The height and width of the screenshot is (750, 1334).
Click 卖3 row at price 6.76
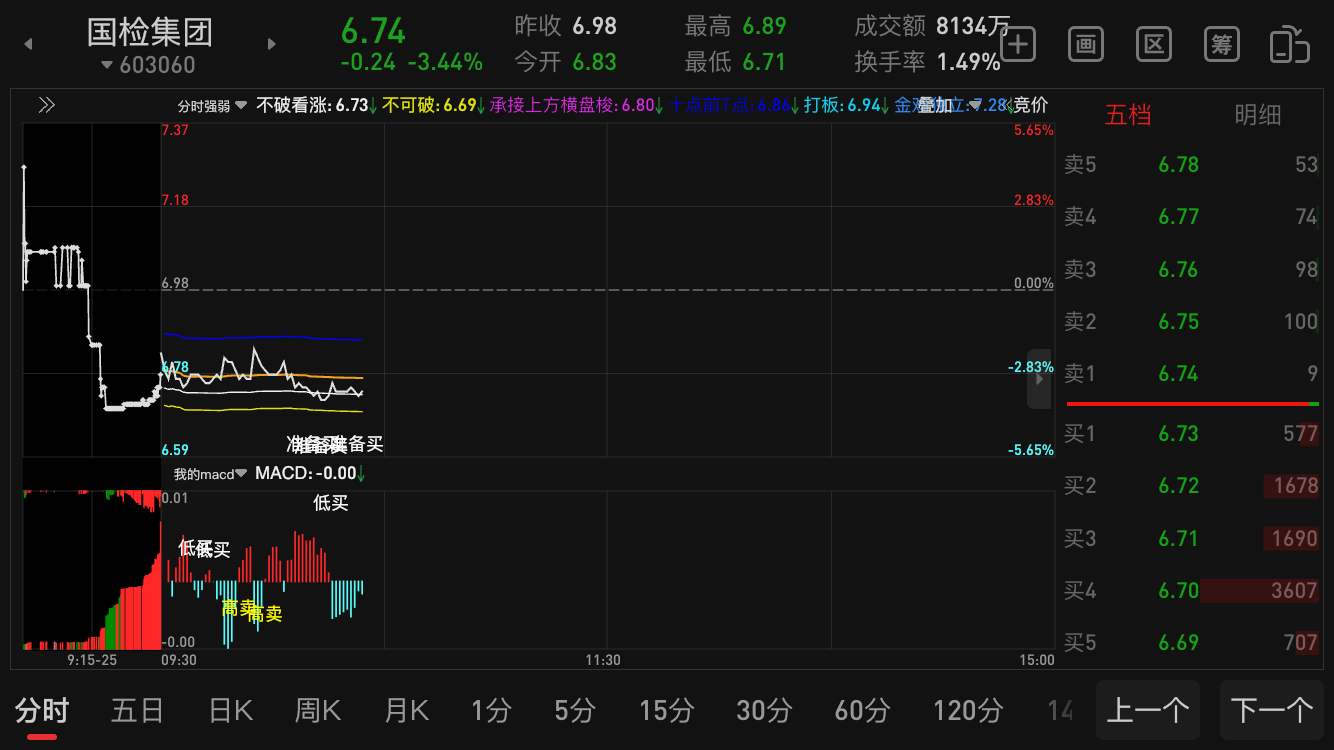pos(1192,270)
